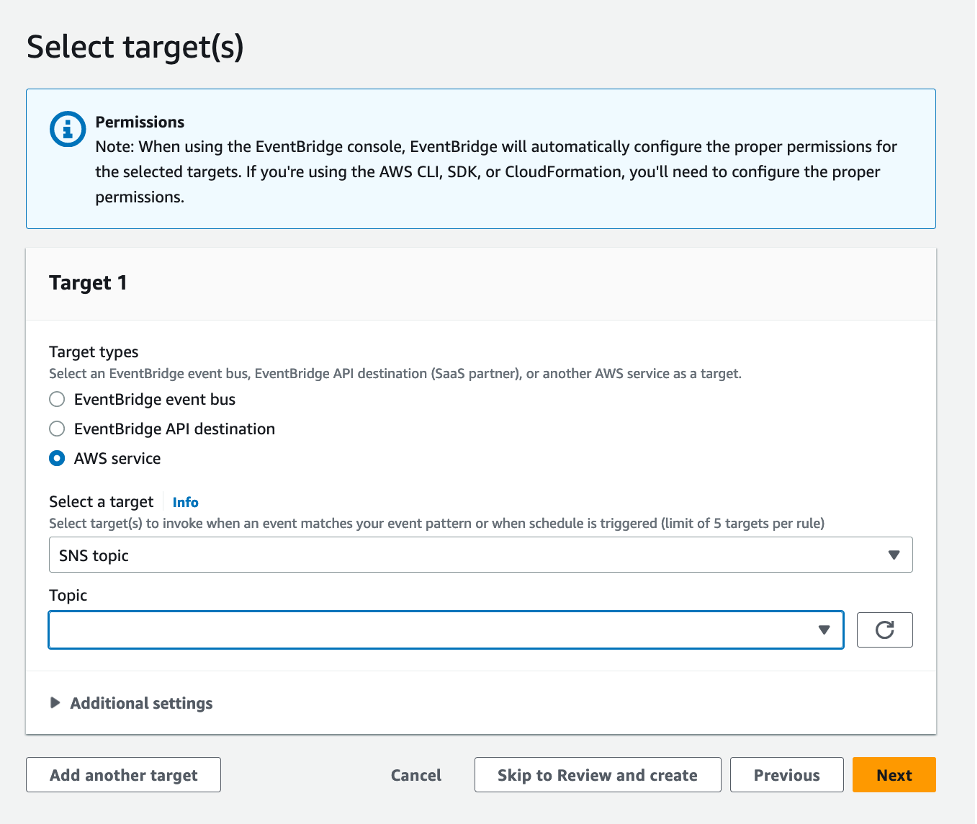Open the Topic selection dropdown
Screen dimensions: 977x824
pyautogui.click(x=446, y=629)
